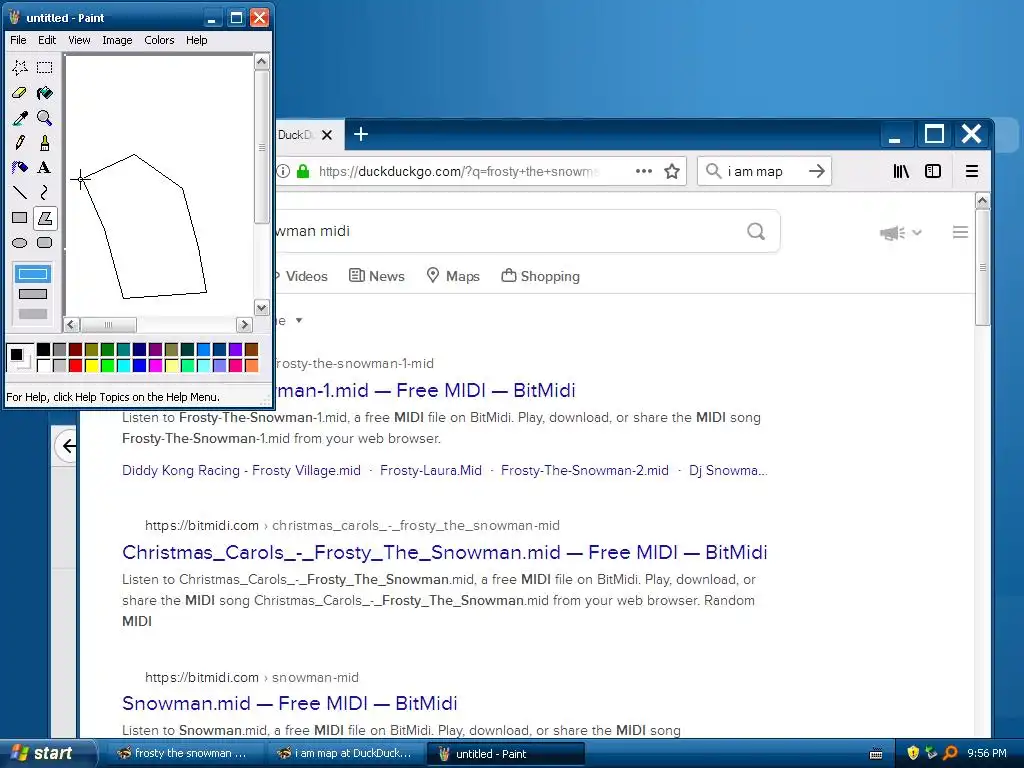Pick the magenta palette swatch
Screen dimensions: 1024x768
tap(155, 366)
